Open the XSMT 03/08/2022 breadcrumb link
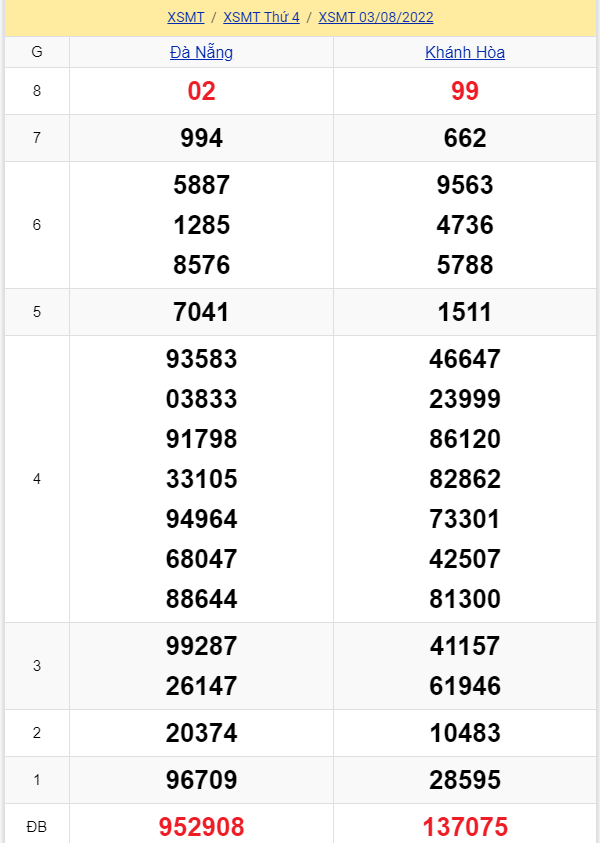Image resolution: width=600 pixels, height=843 pixels. coord(376,17)
